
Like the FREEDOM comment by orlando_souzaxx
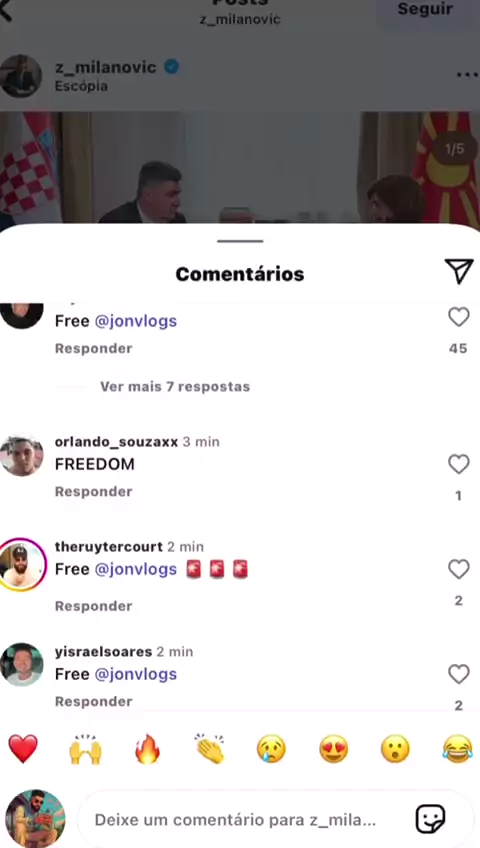coord(458,464)
